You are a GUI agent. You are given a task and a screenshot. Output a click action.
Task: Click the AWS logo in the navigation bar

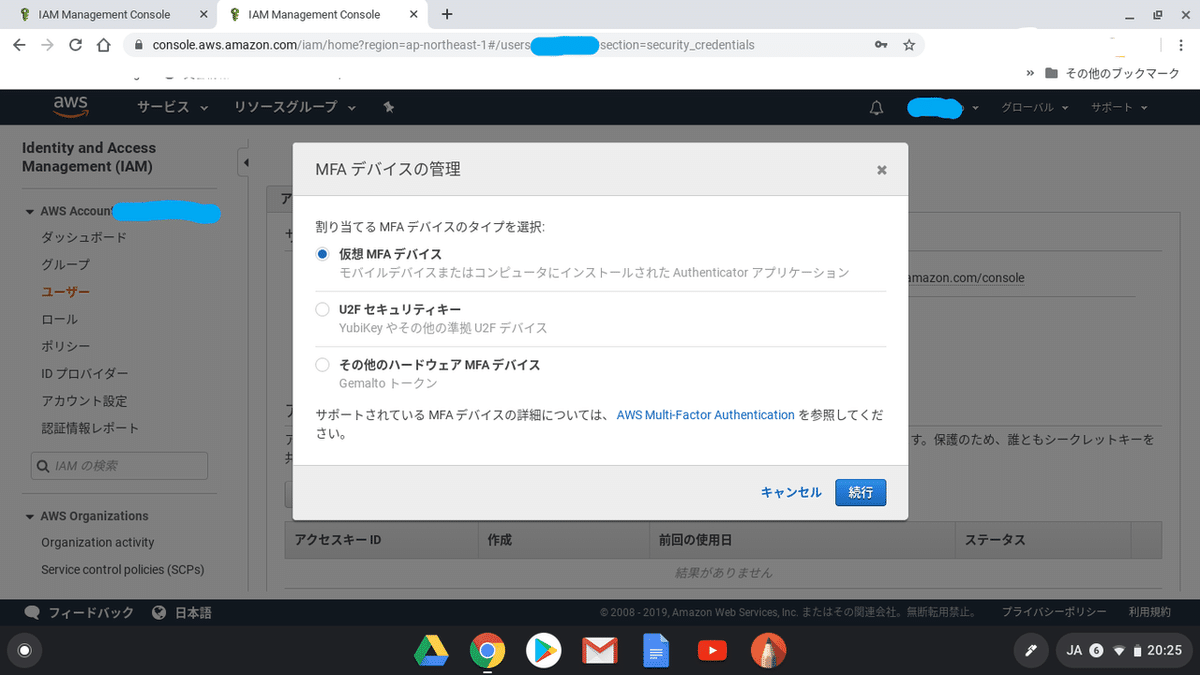pos(70,106)
